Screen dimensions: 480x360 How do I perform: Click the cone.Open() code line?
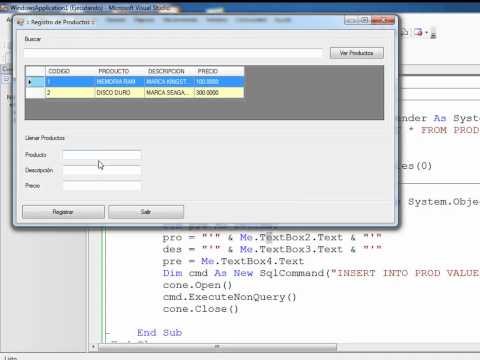pyautogui.click(x=197, y=285)
